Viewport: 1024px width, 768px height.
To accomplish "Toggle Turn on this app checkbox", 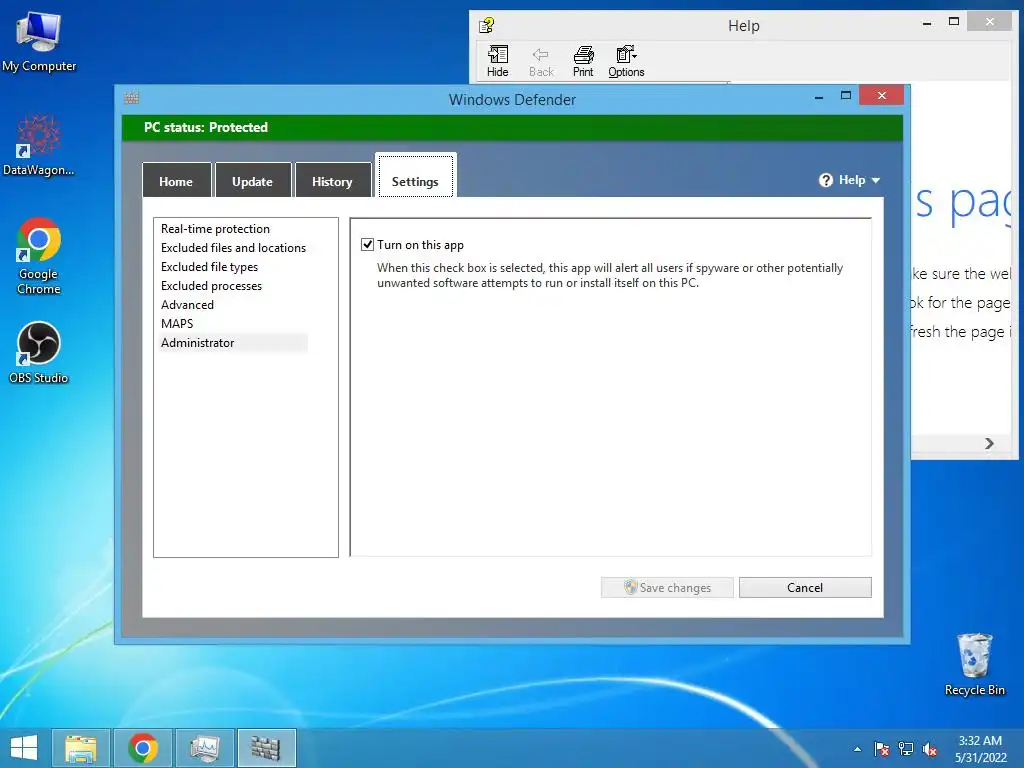I will (368, 245).
